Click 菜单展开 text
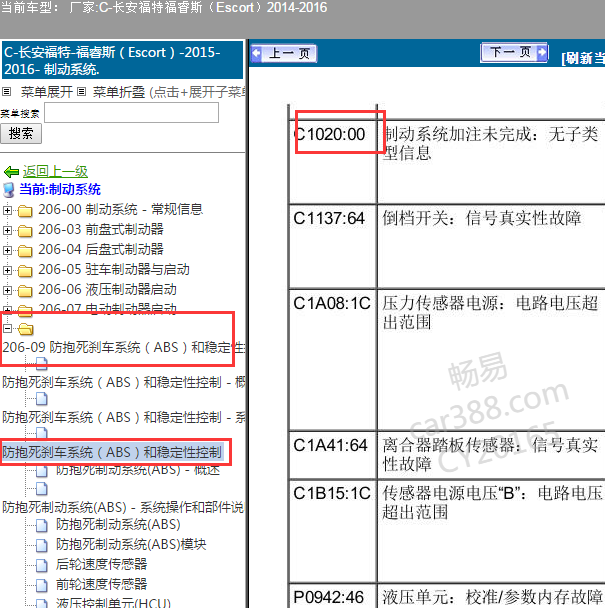The image size is (605, 608). tap(47, 92)
